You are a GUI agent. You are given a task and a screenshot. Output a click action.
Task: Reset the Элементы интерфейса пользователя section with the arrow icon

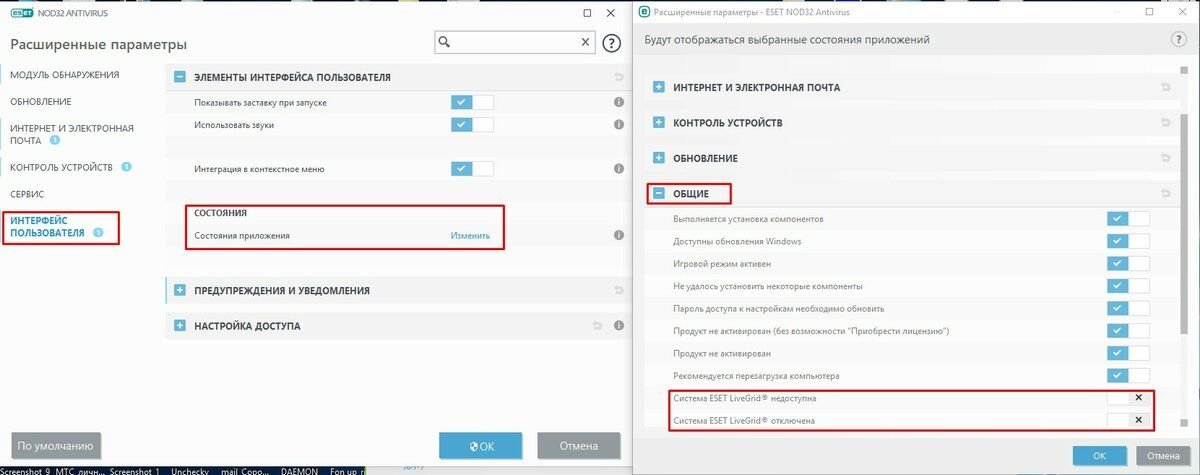[x=619, y=77]
